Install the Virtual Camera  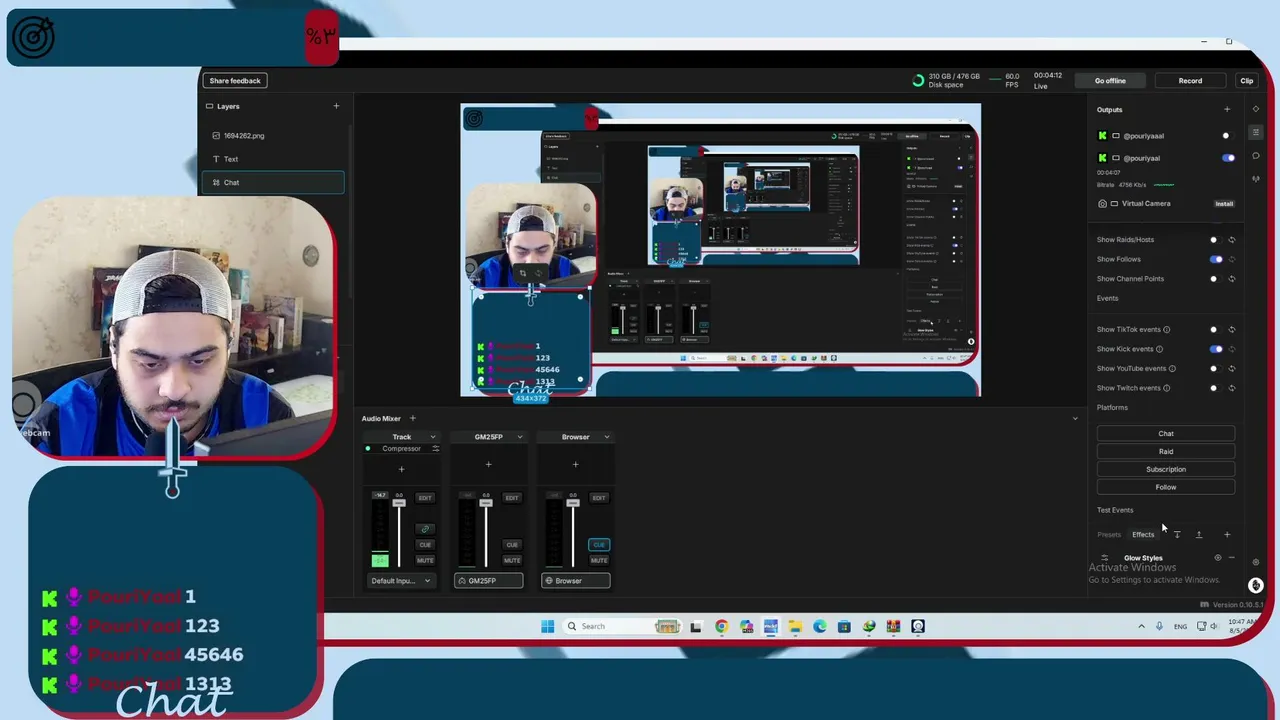(x=1224, y=204)
